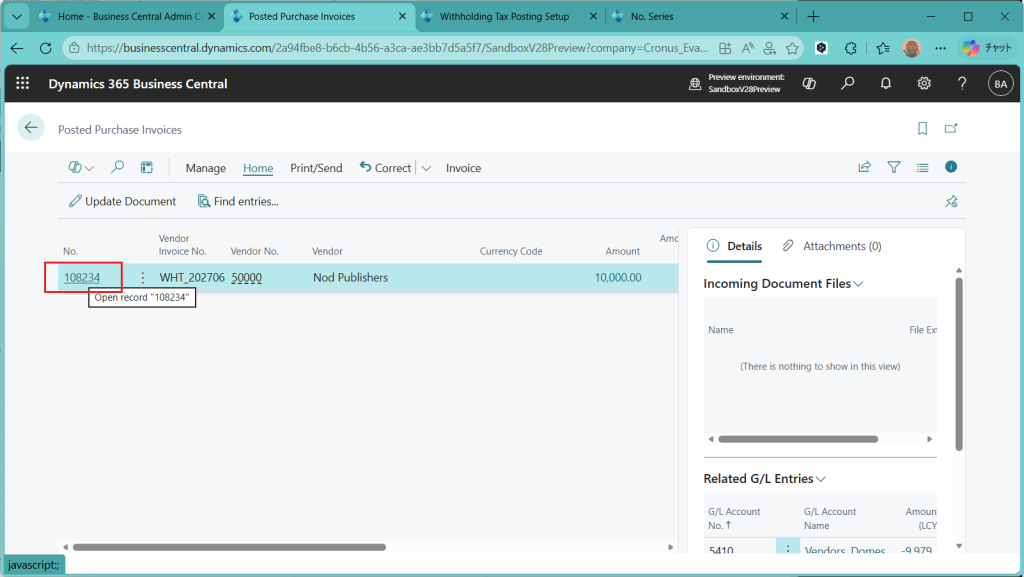
Task: Click the share icon in action bar
Action: pos(864,168)
